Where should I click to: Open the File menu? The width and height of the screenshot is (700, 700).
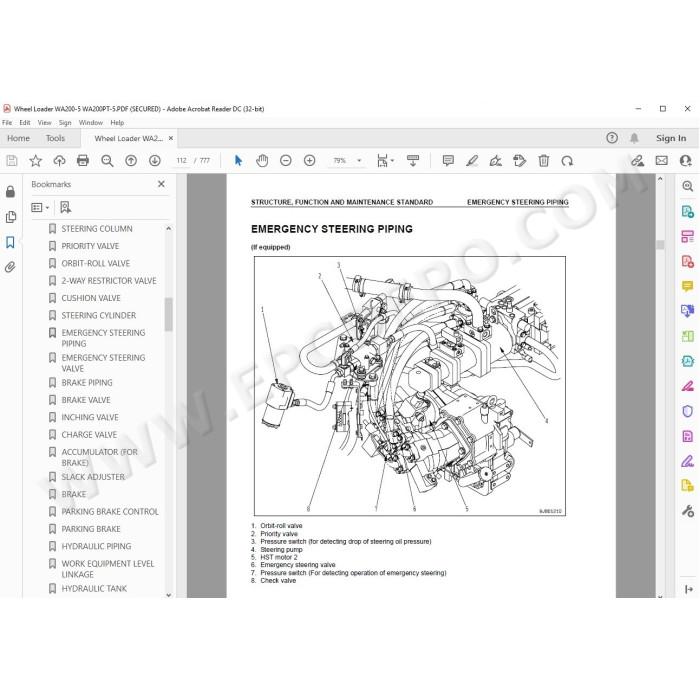click(7, 123)
